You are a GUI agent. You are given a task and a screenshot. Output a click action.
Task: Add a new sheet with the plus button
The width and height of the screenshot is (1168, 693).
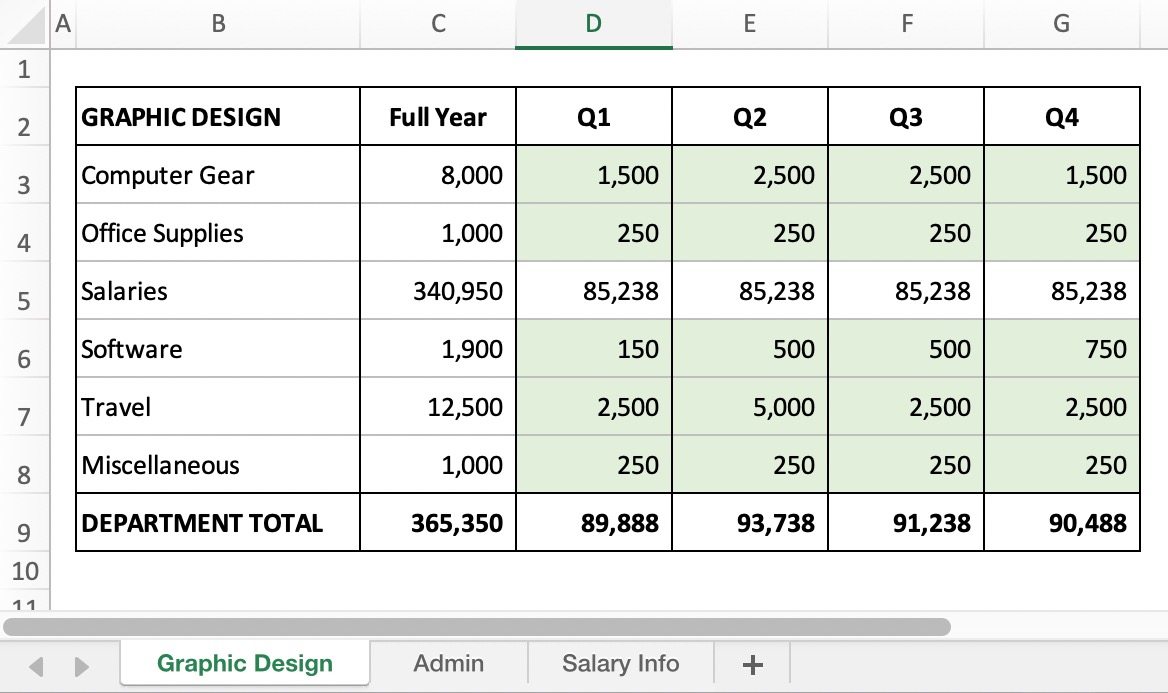752,664
